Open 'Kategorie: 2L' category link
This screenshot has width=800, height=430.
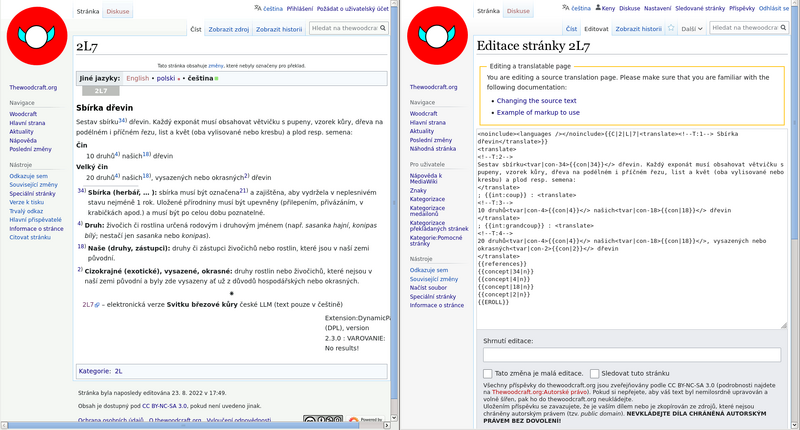118,371
